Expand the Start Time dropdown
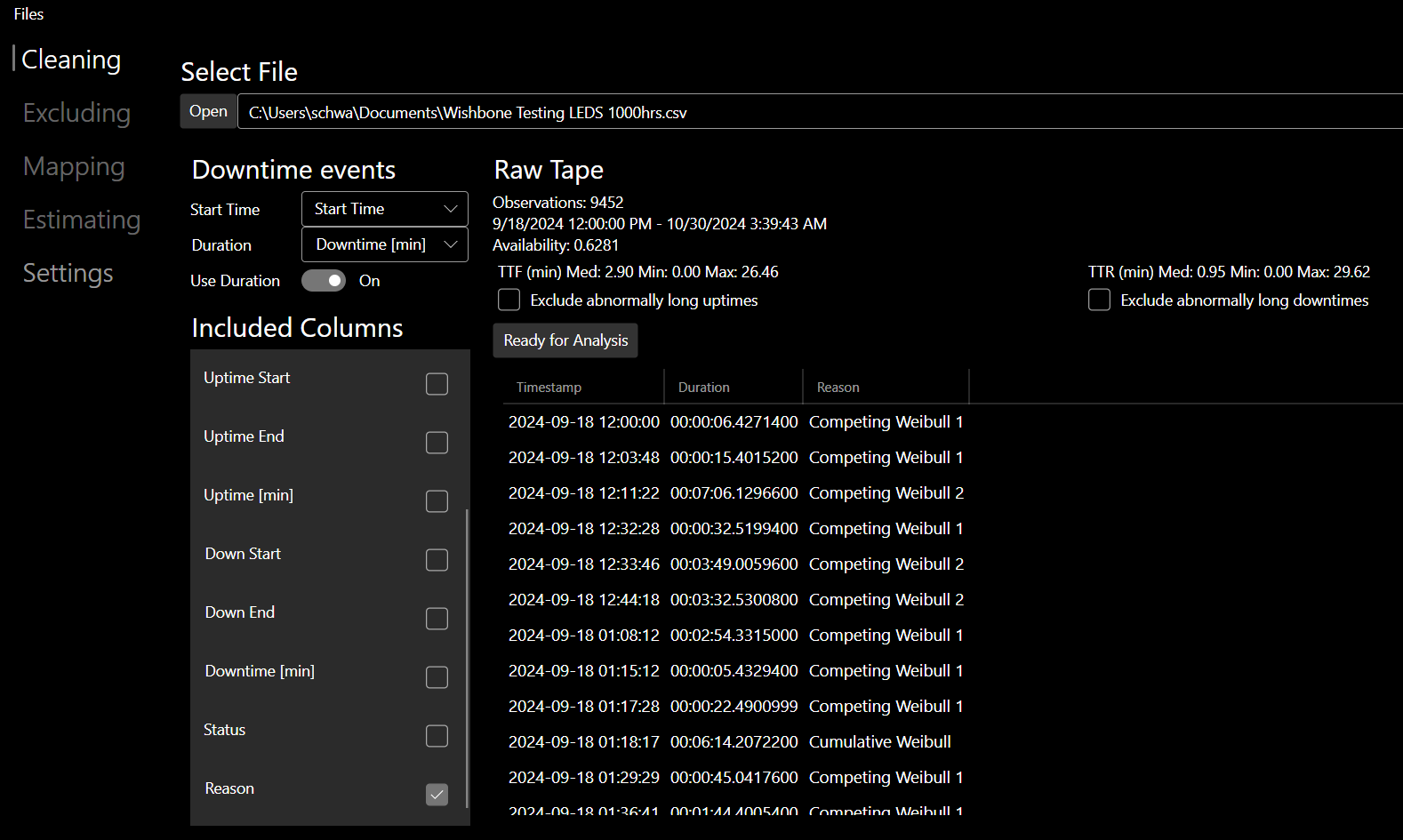Screen dimensions: 1403x840 point(384,209)
